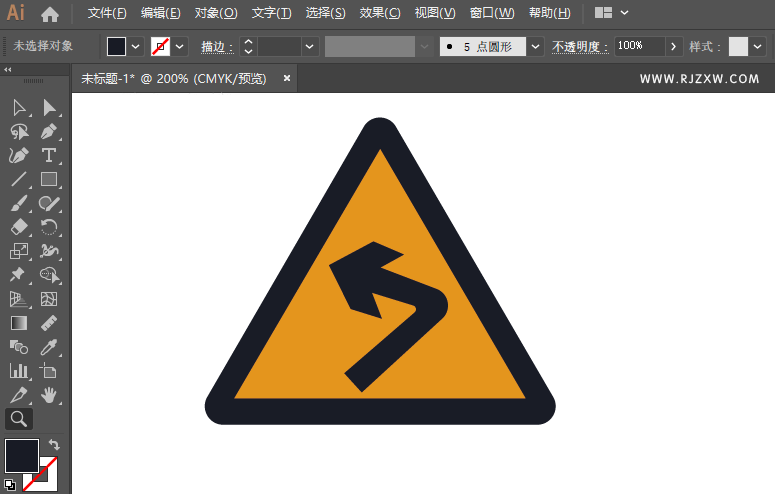Close the 未标题-1* document tab
Screen dimensions: 775x494
(x=287, y=78)
